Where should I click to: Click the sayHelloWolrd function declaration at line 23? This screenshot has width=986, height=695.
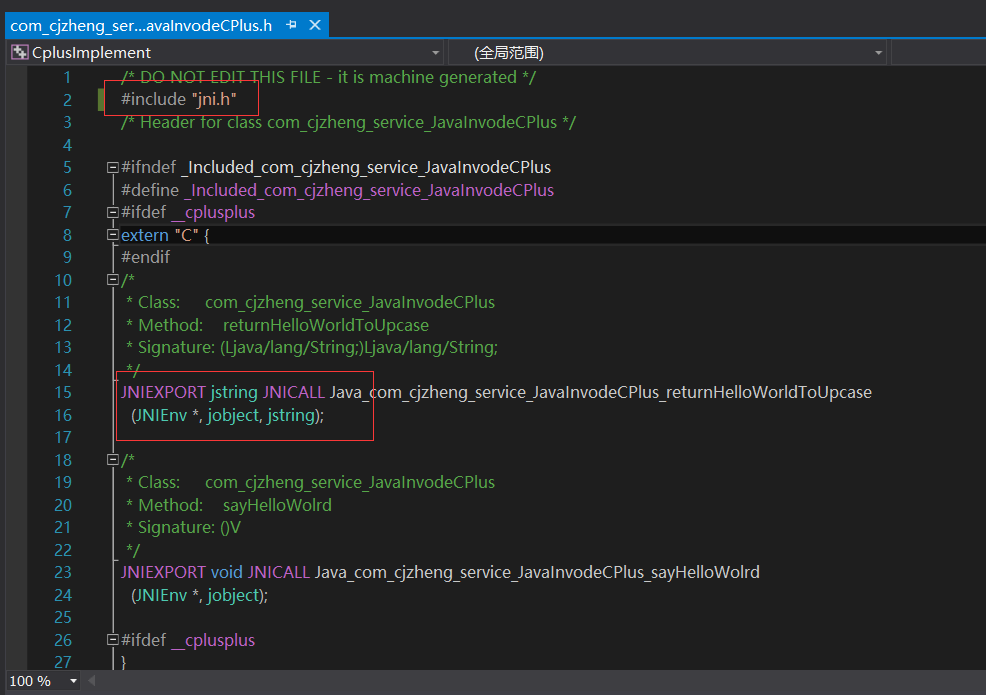click(537, 572)
